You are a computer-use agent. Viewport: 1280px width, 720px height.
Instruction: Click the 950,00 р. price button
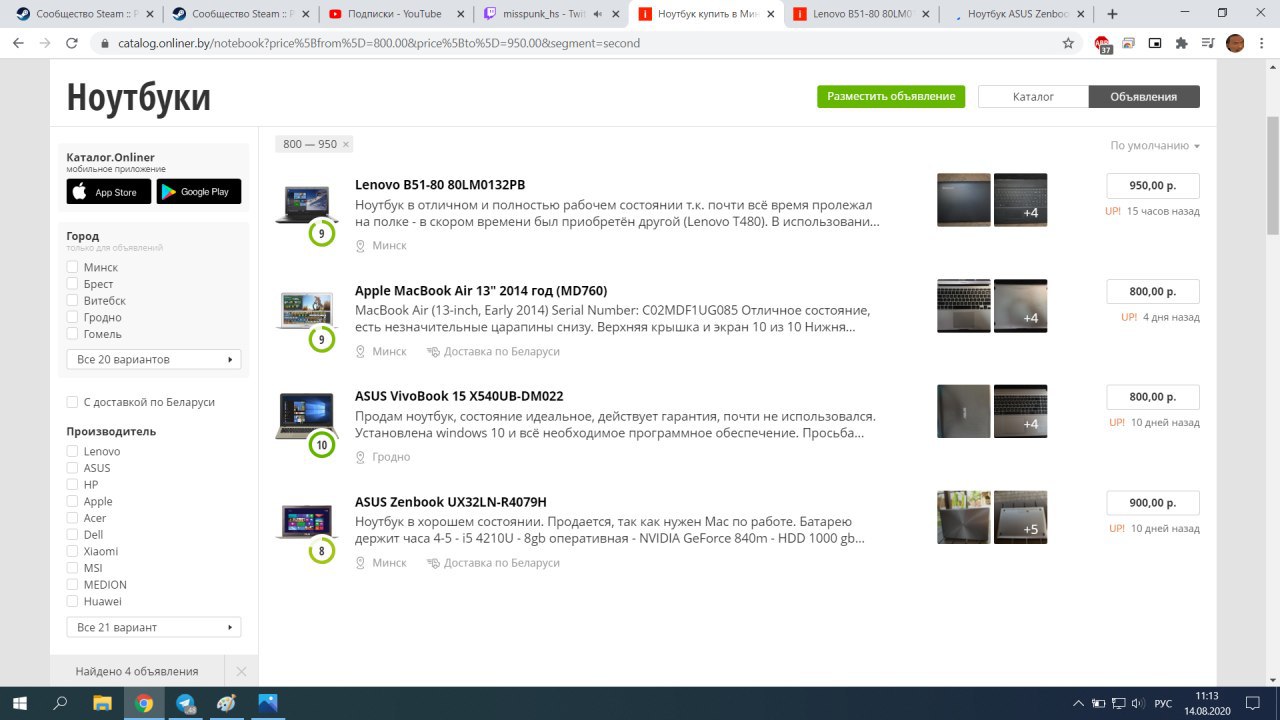coord(1153,186)
